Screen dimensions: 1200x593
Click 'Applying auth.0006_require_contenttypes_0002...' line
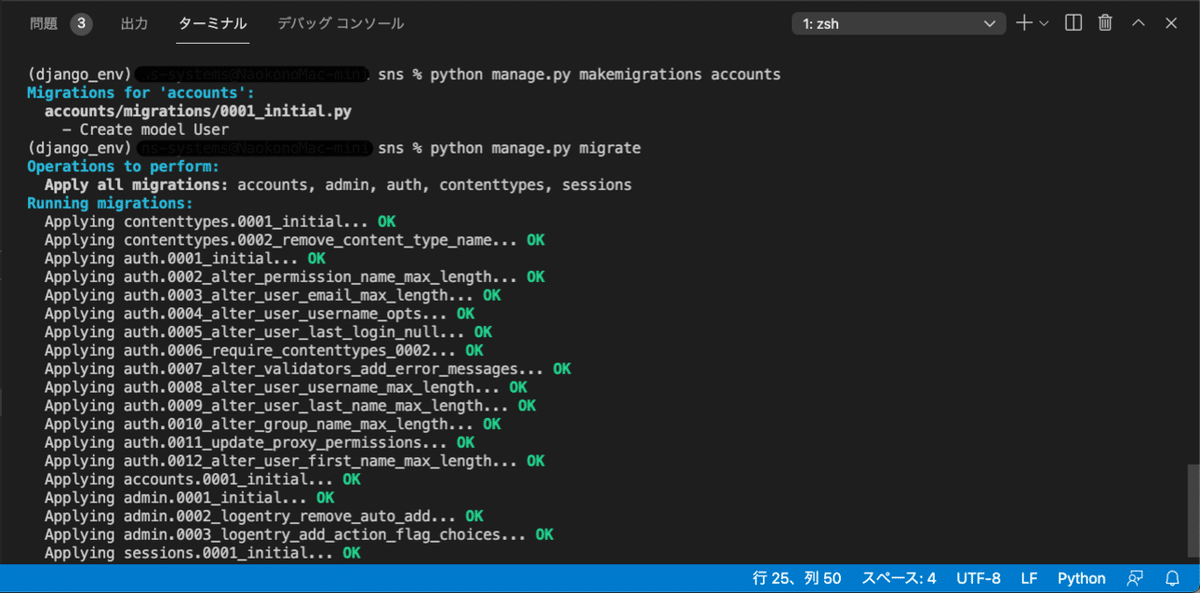(x=264, y=350)
